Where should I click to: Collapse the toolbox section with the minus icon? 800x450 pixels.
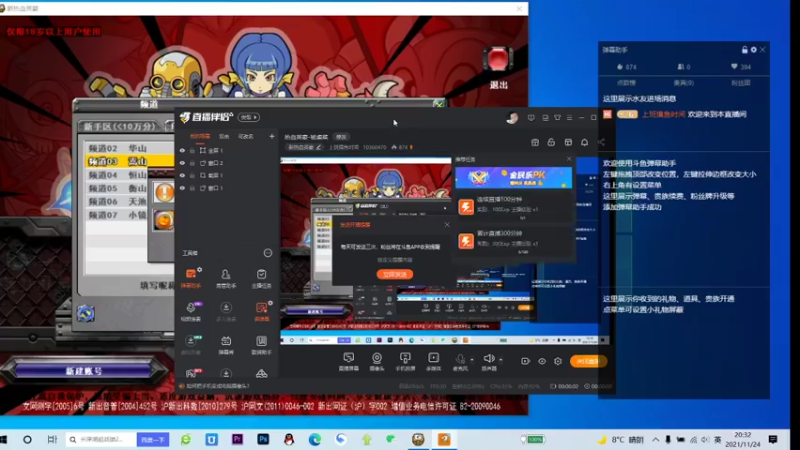pyautogui.click(x=268, y=253)
